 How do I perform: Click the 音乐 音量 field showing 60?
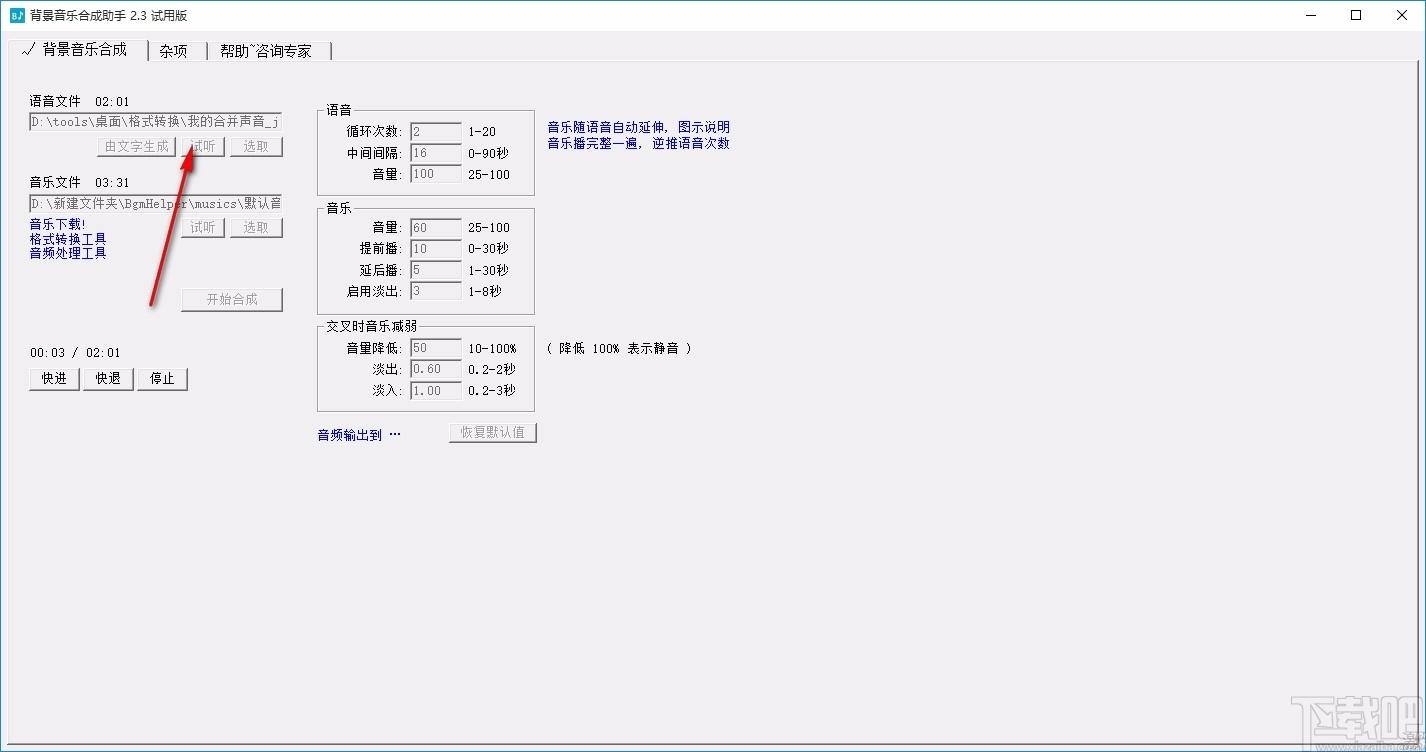[436, 228]
